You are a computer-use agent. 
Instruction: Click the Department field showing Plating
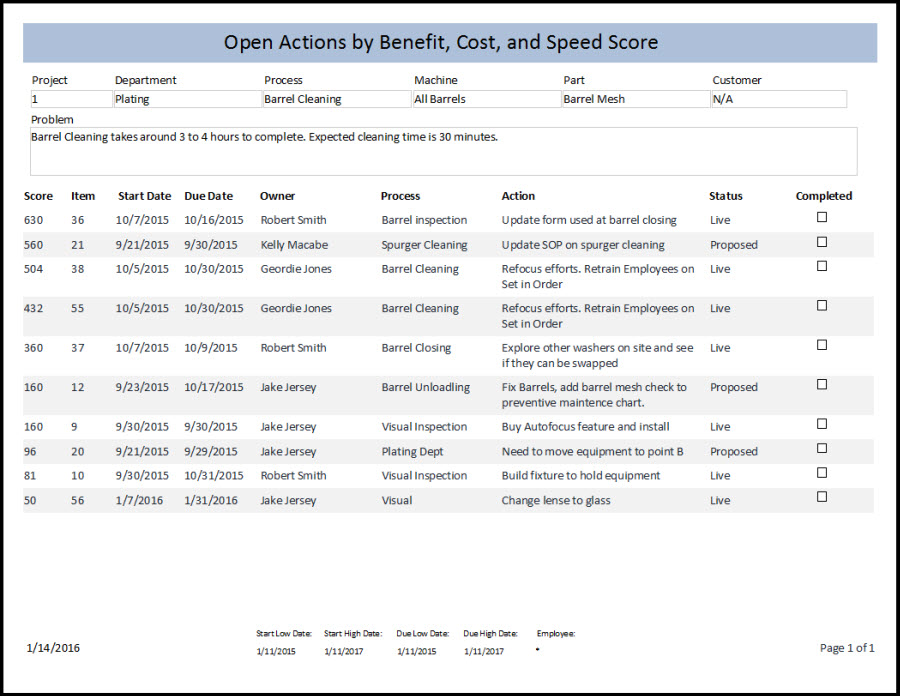[186, 99]
